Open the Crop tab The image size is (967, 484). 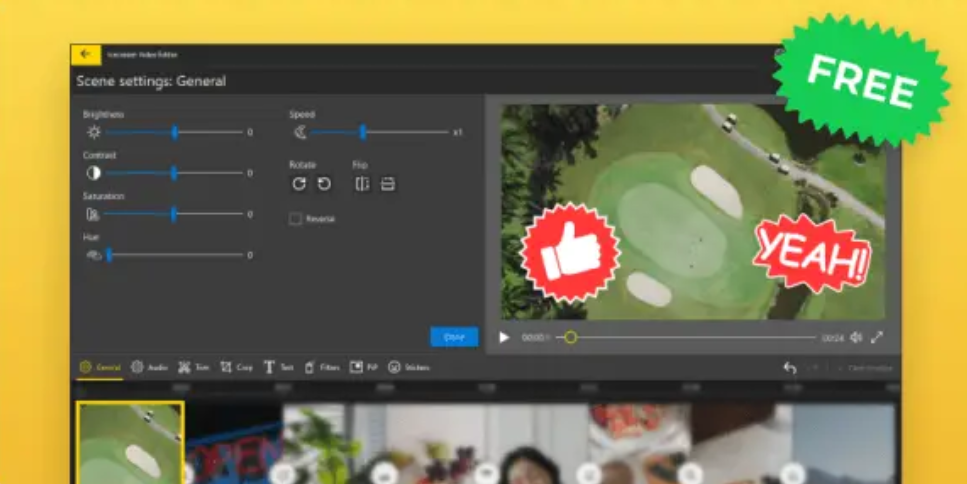(237, 367)
